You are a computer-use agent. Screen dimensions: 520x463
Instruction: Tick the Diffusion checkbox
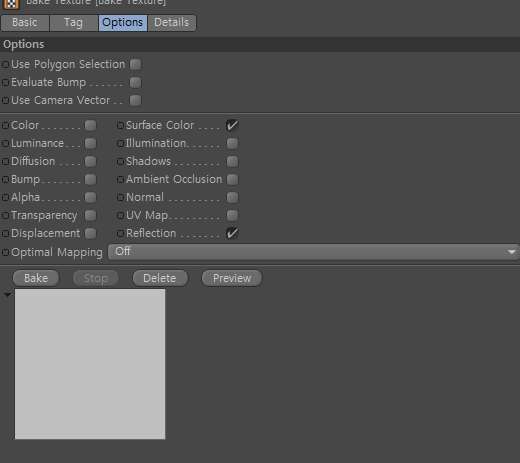point(90,161)
